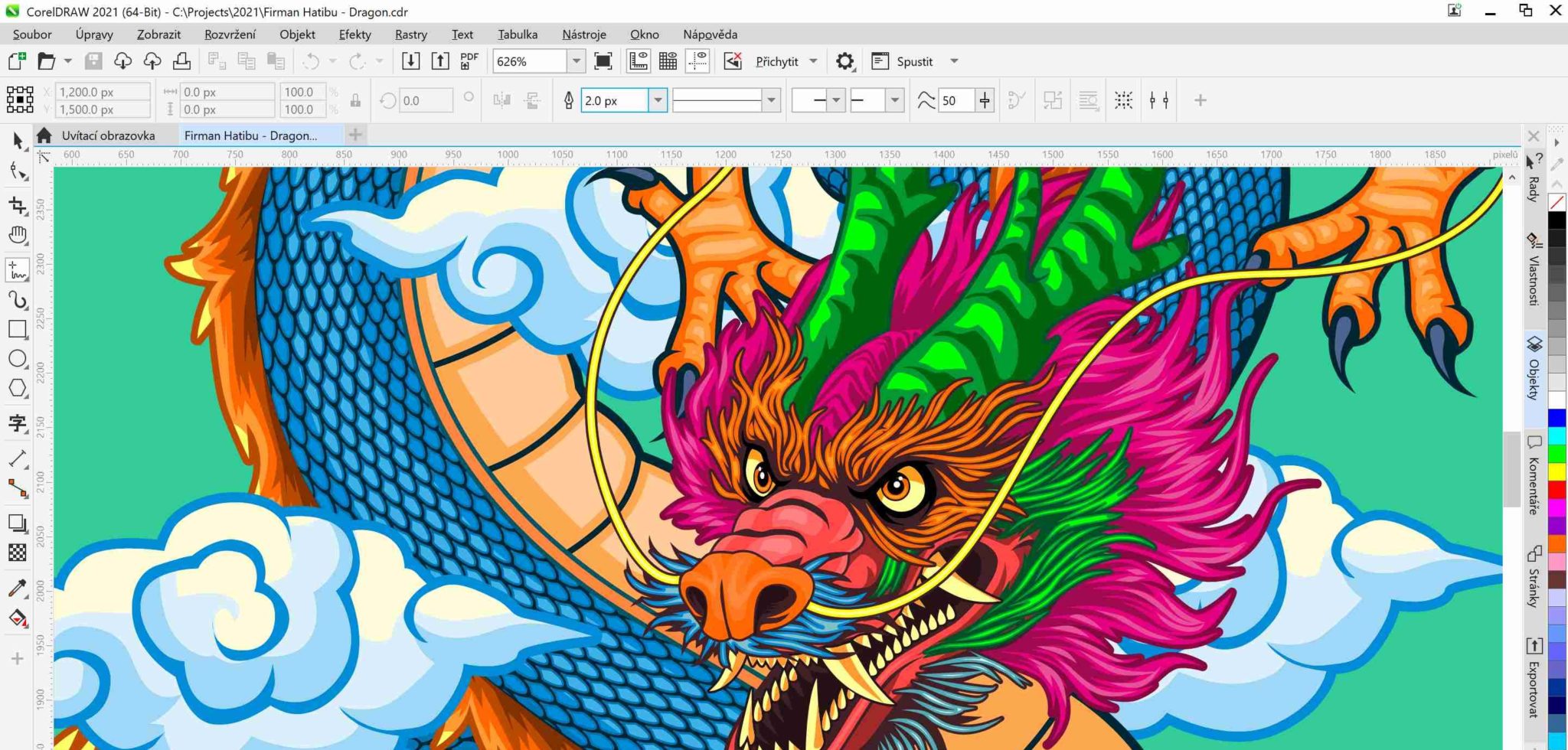Click the Spustit button
The height and width of the screenshot is (750, 1568).
(x=914, y=61)
